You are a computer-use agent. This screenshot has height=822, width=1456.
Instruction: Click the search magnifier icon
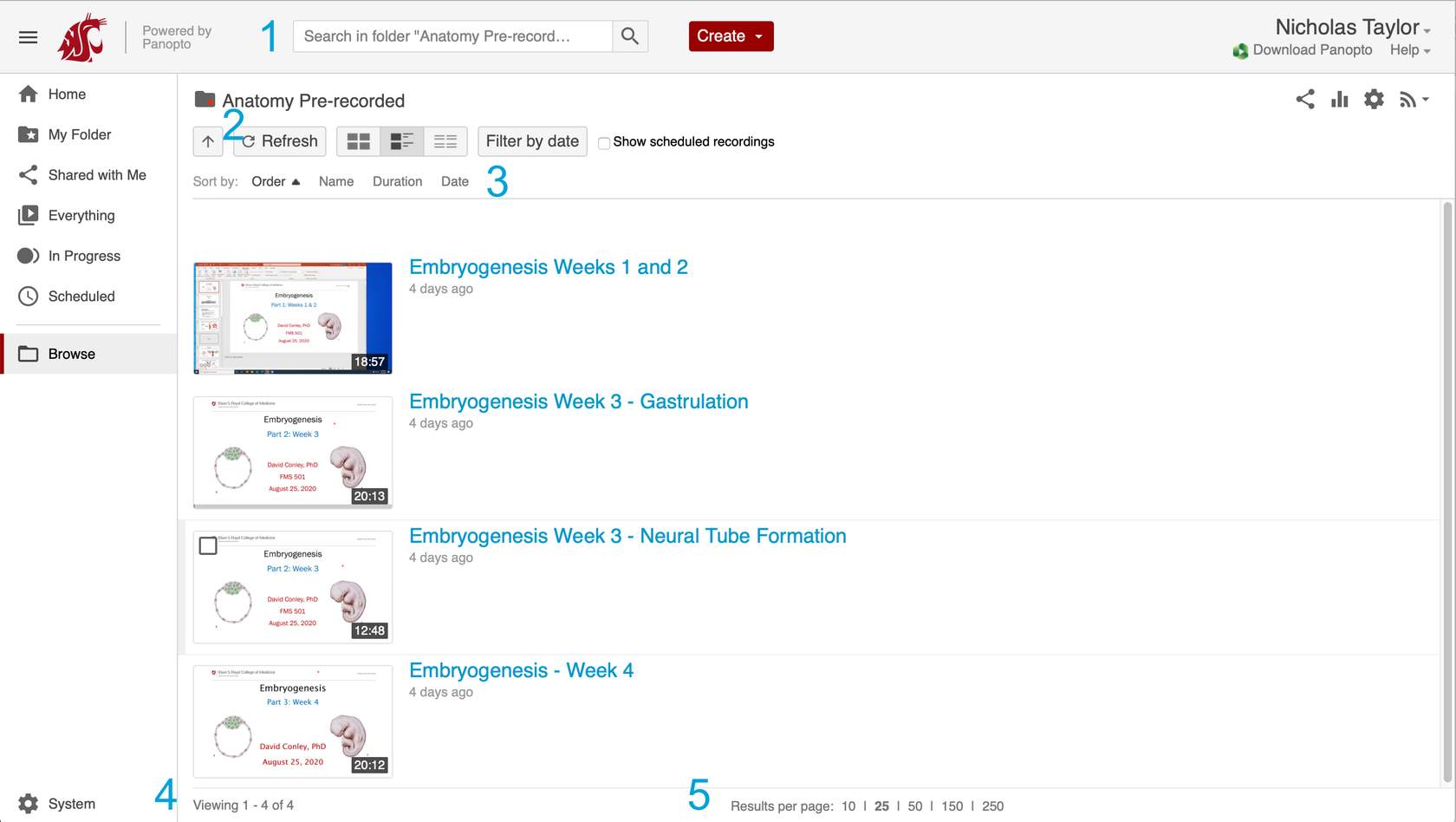point(630,36)
